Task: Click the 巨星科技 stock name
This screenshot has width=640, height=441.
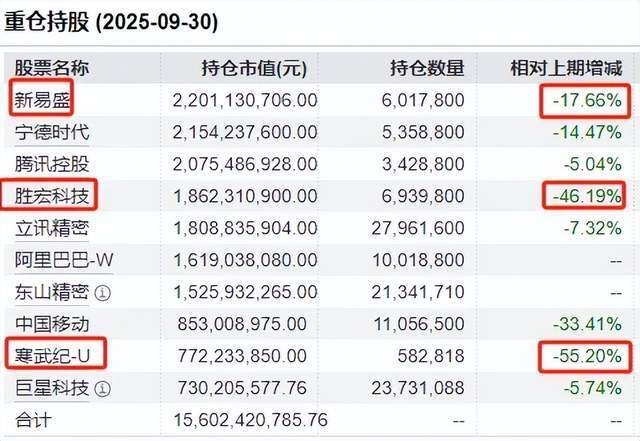Action: click(50, 387)
